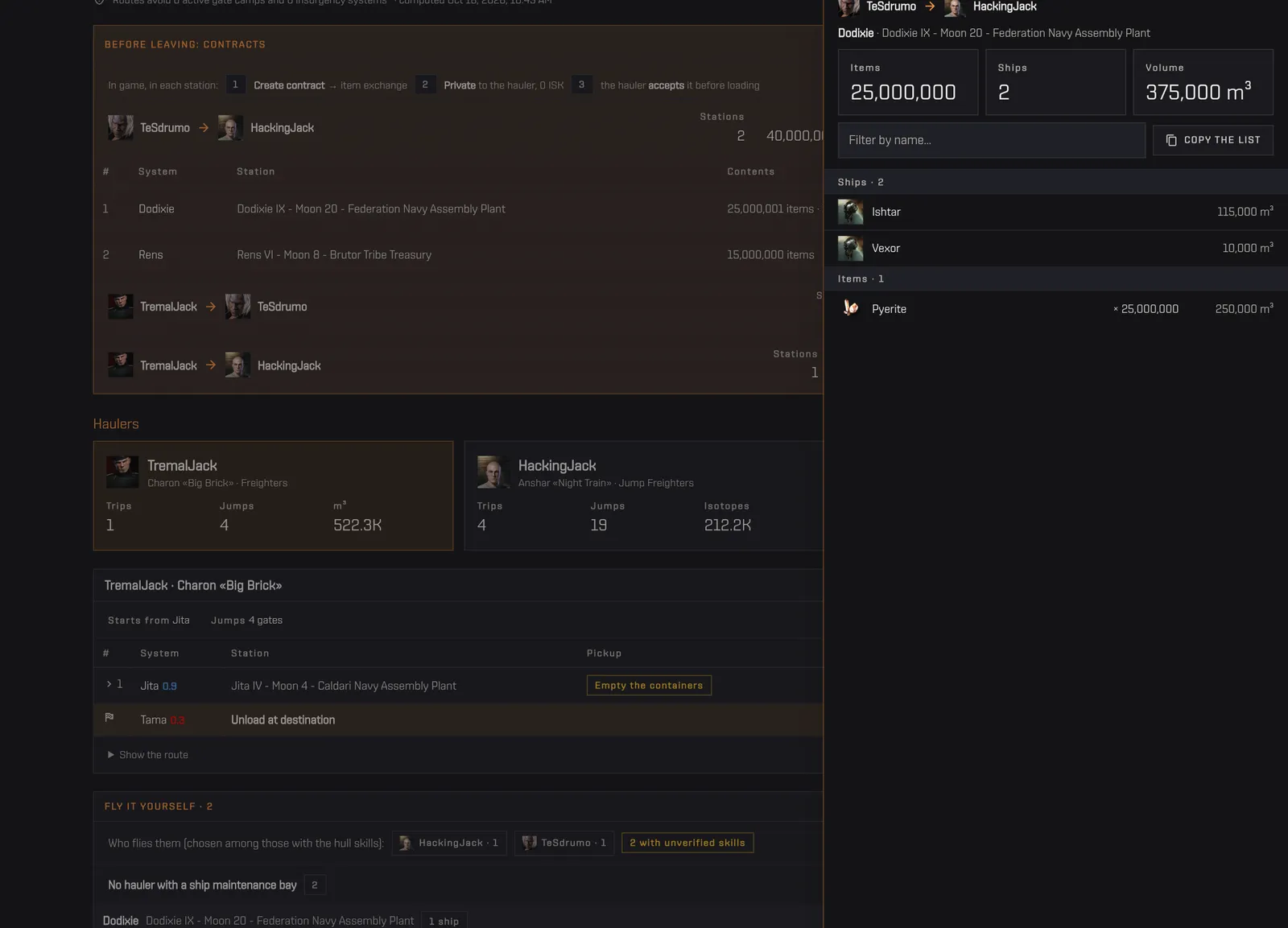Expand the Show the route disclosure
1288x928 pixels.
(x=148, y=755)
